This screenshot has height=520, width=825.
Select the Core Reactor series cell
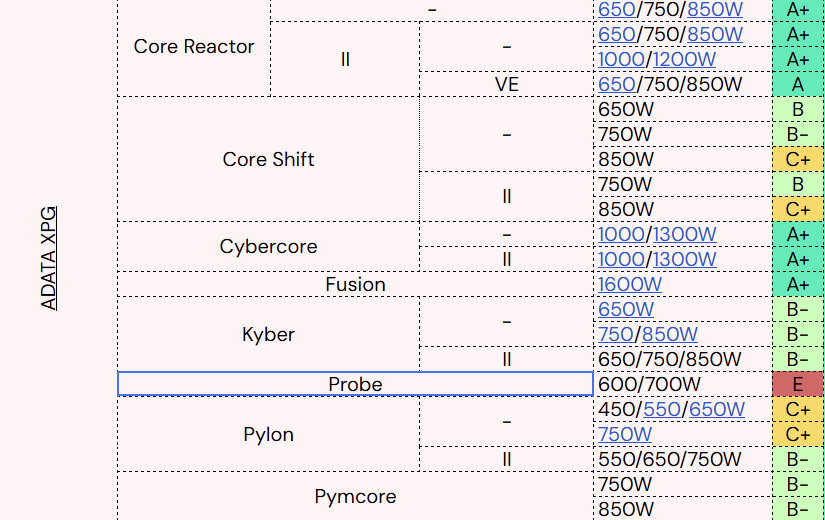(194, 47)
